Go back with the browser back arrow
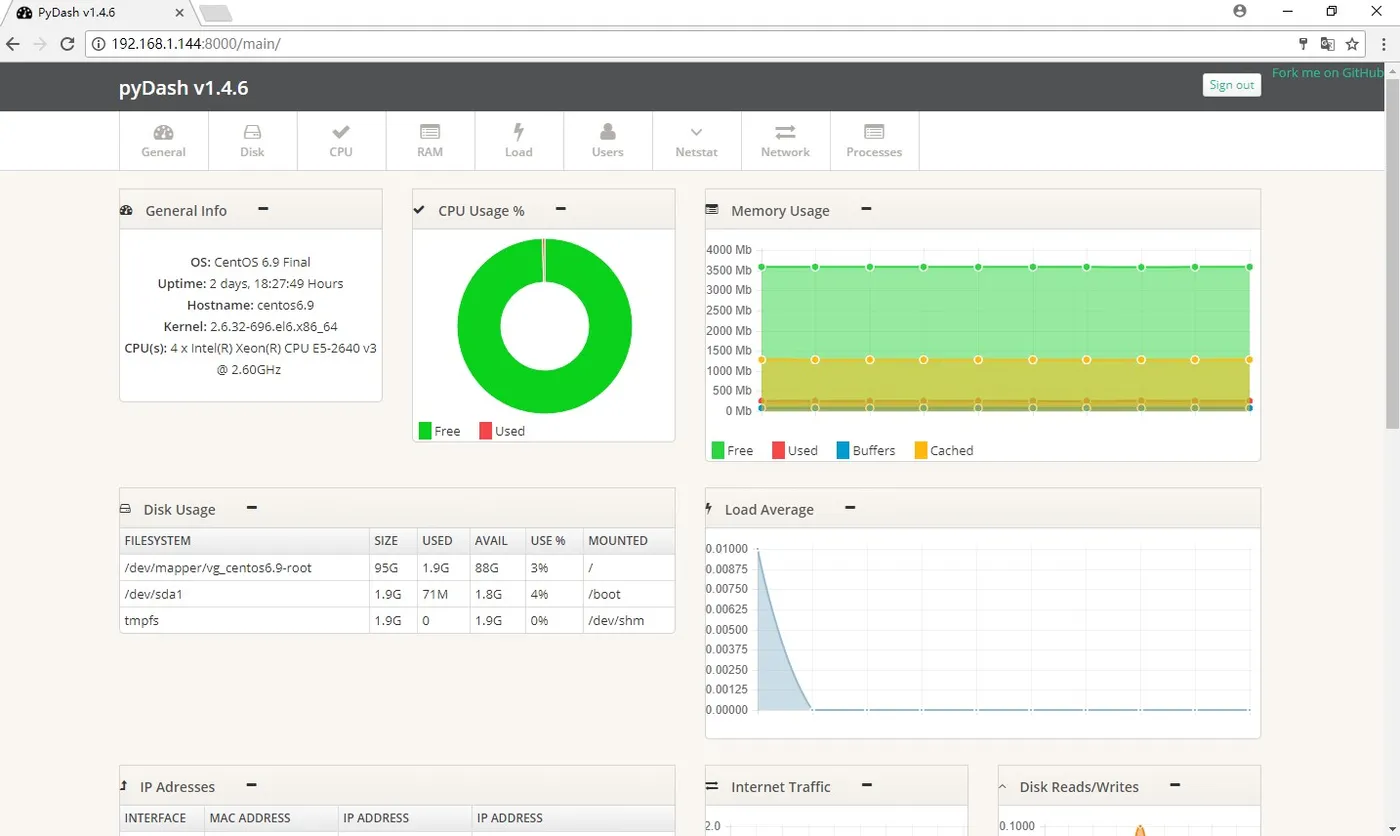The width and height of the screenshot is (1400, 836). point(13,44)
